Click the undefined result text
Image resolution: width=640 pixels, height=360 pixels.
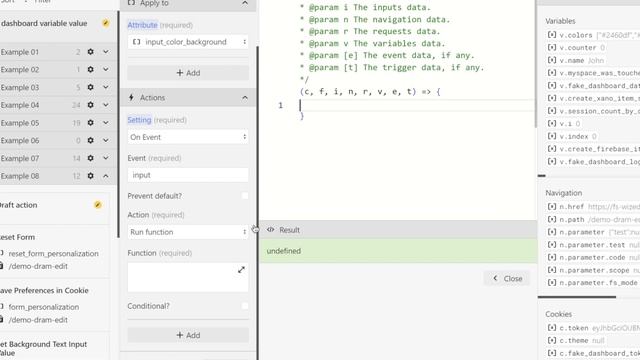284,251
